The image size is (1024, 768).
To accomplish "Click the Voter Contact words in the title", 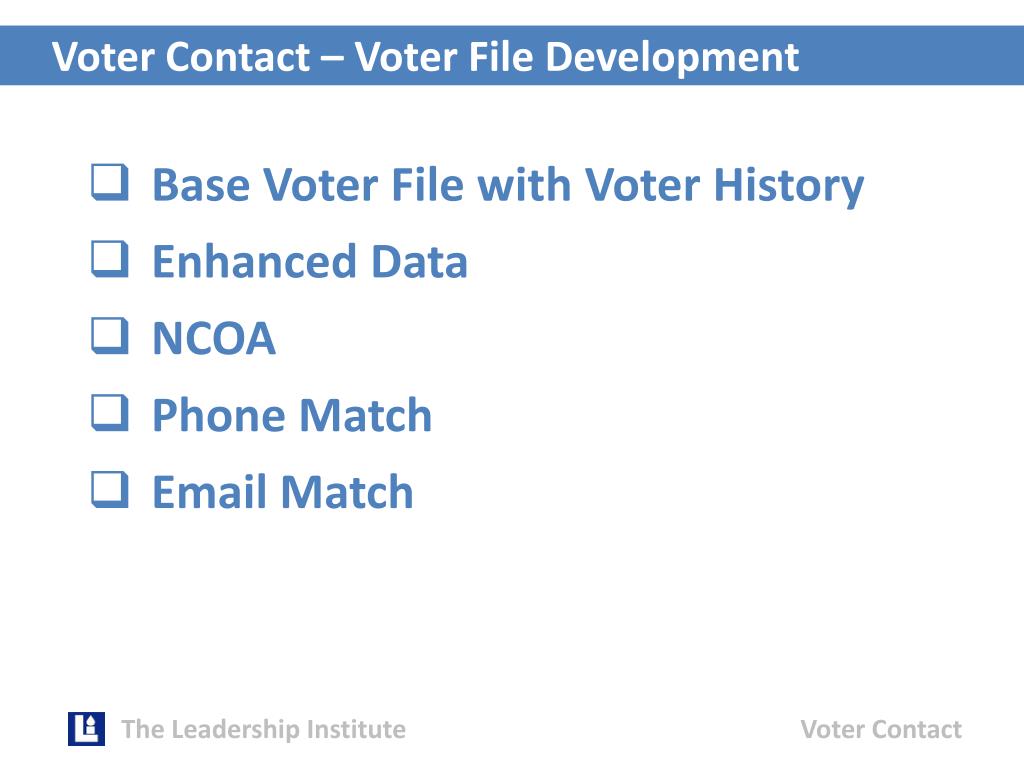I will tap(181, 57).
